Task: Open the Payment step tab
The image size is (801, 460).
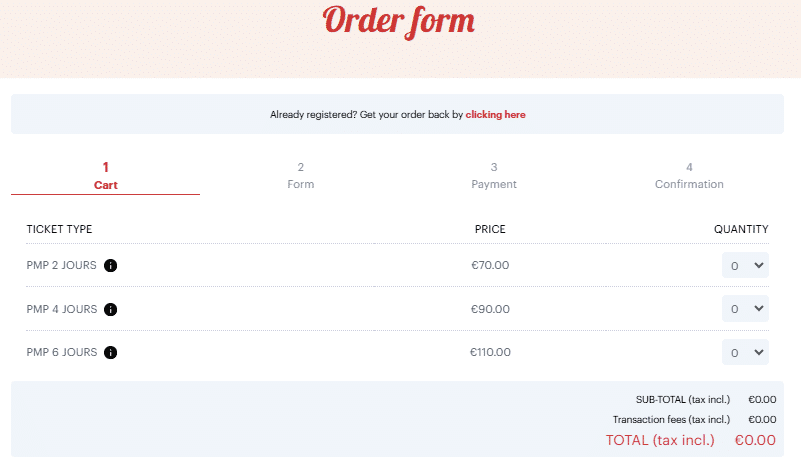Action: [x=493, y=176]
